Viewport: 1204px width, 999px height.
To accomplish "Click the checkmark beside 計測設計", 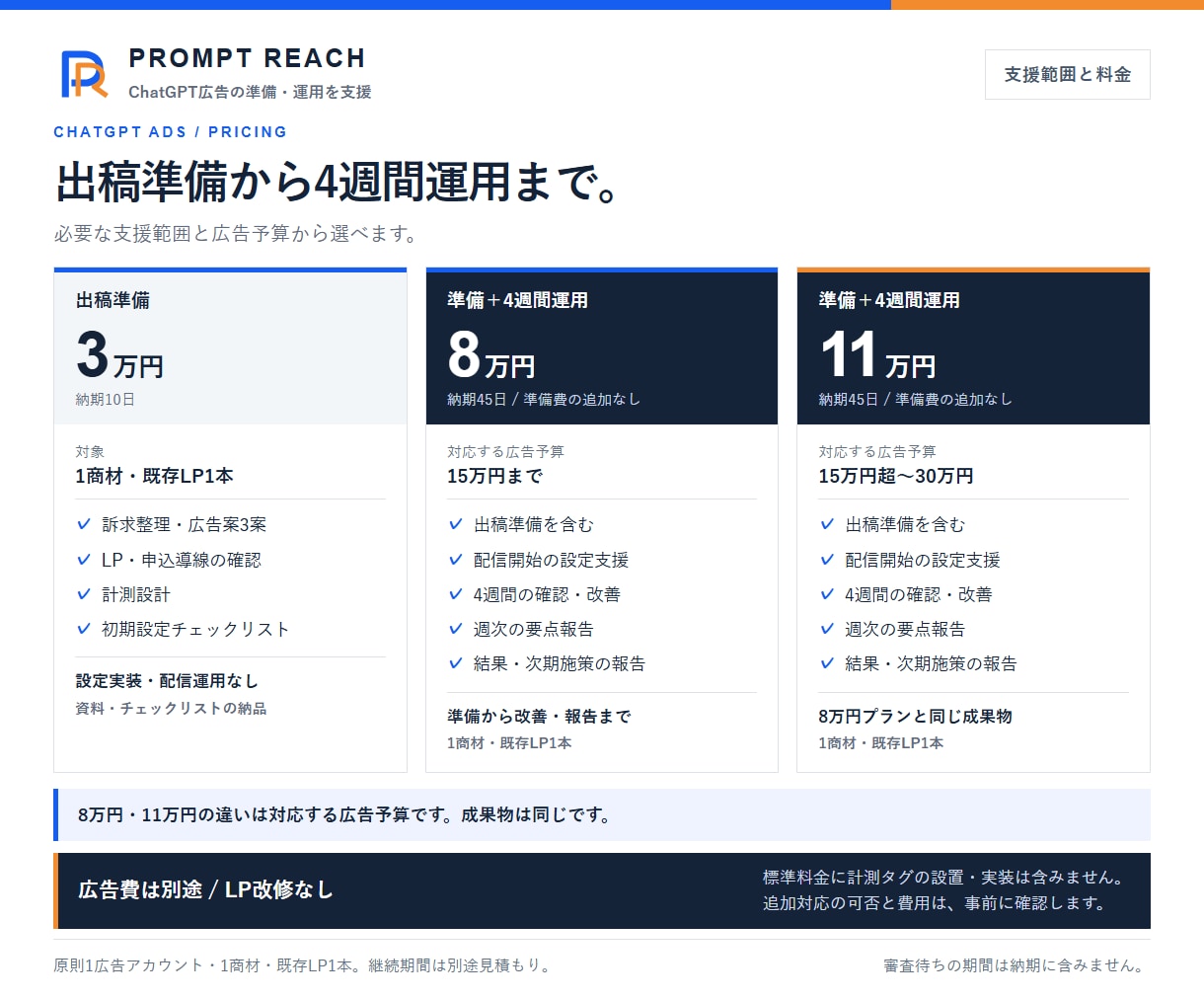I will click(84, 594).
